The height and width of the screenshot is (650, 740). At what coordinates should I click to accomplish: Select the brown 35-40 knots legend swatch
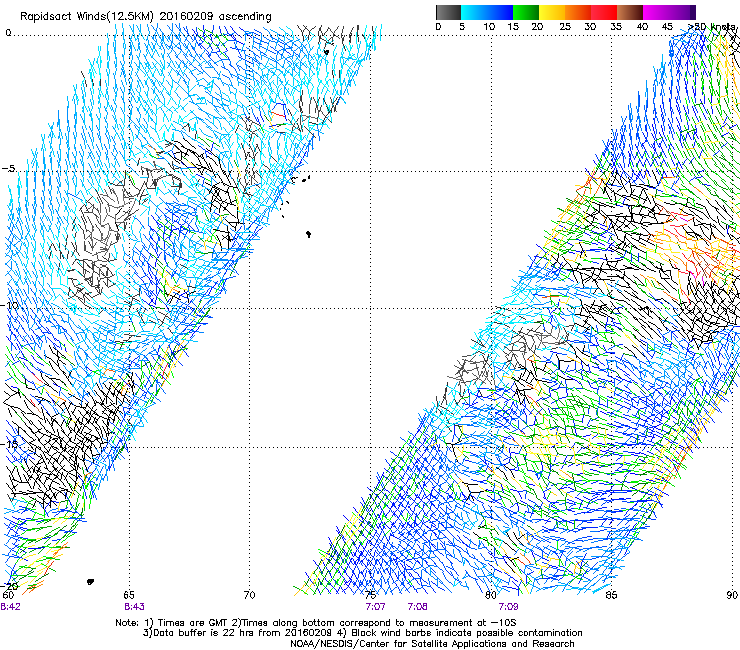click(x=630, y=12)
